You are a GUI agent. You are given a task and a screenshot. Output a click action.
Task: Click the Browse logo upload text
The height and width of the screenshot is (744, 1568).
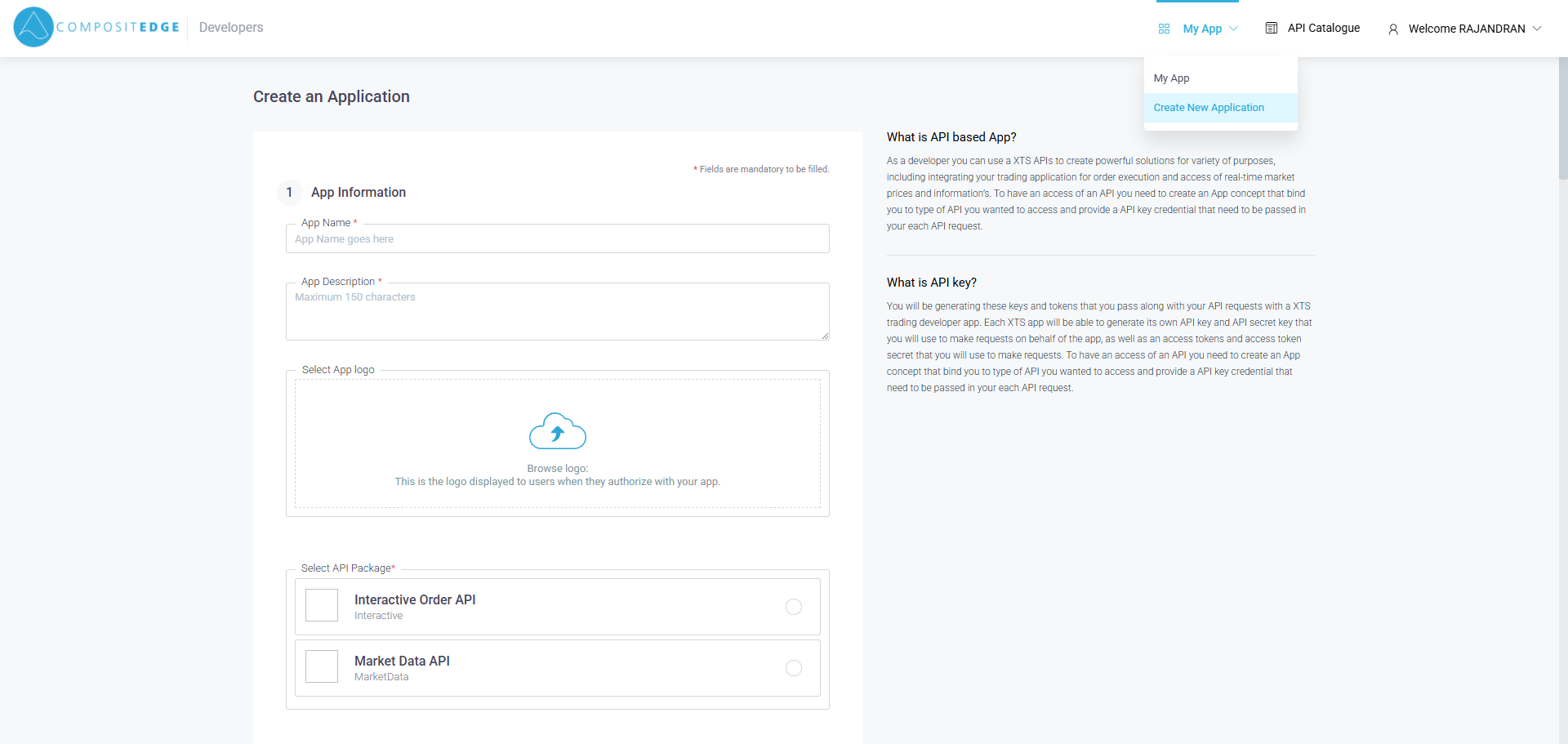tap(557, 469)
